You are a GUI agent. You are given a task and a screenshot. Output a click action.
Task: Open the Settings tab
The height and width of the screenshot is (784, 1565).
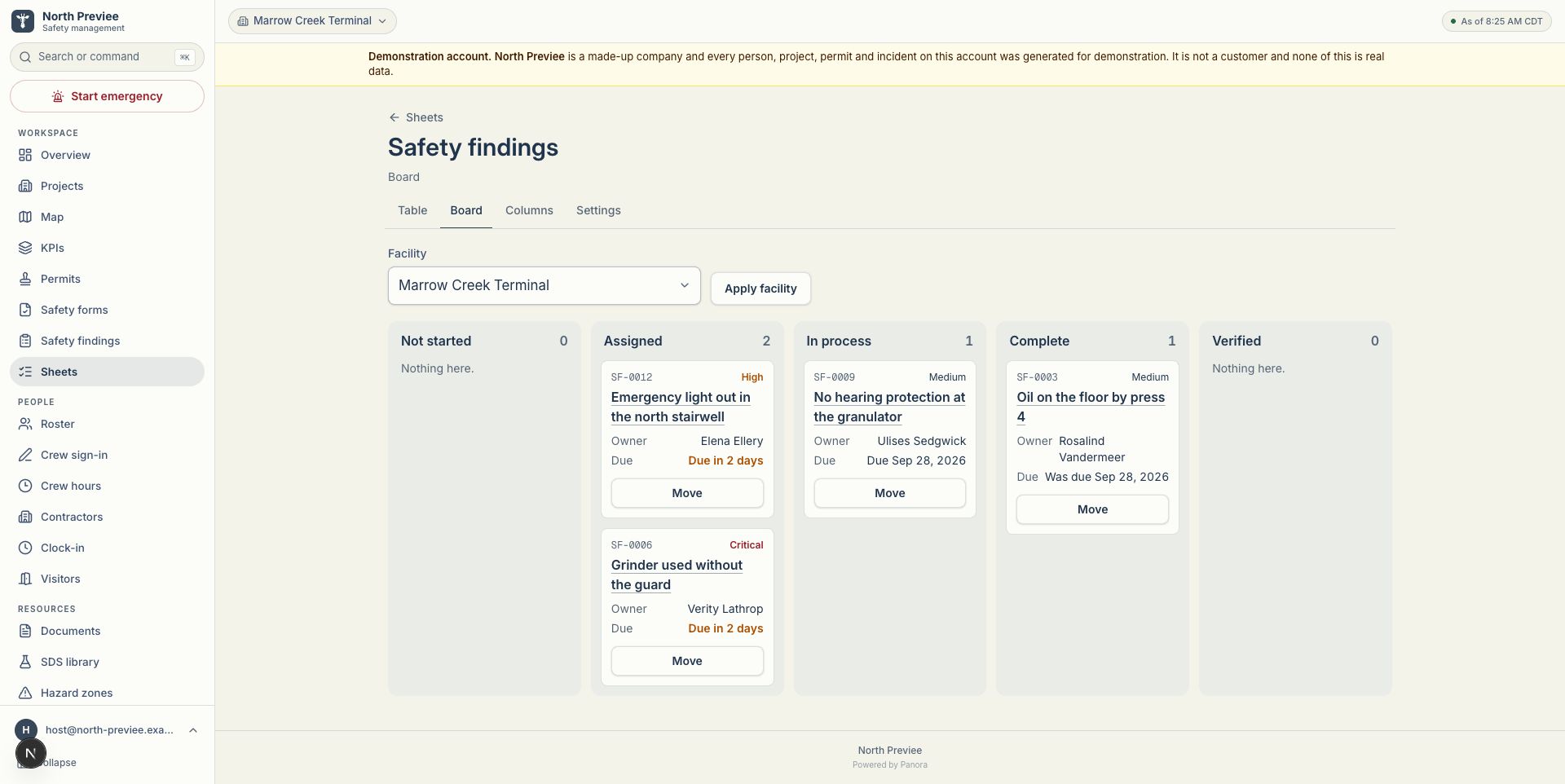[x=598, y=210]
